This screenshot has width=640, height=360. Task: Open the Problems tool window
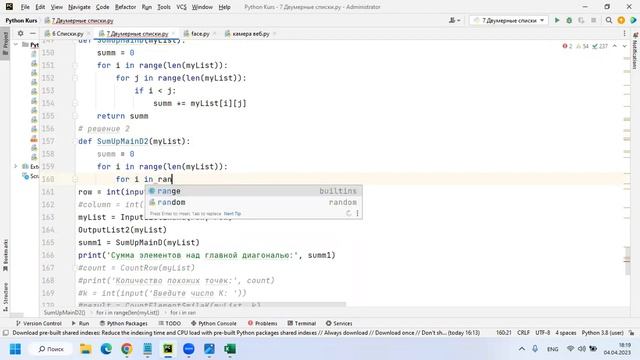[x=262, y=323]
